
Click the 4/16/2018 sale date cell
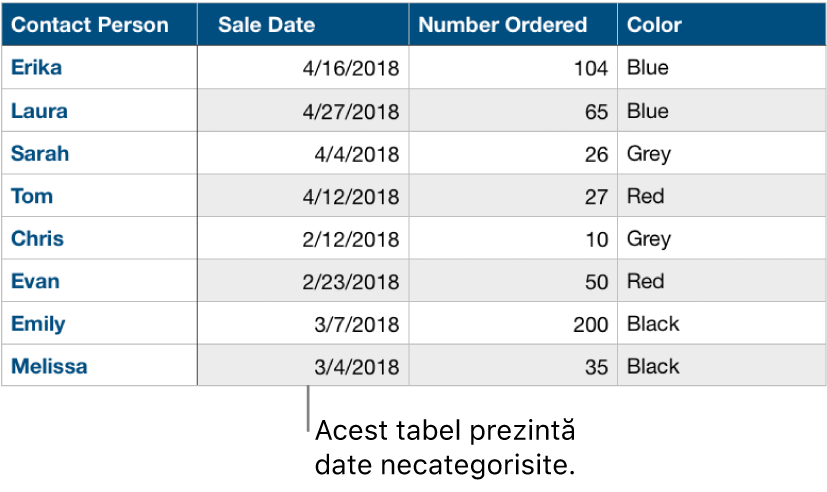coord(350,69)
